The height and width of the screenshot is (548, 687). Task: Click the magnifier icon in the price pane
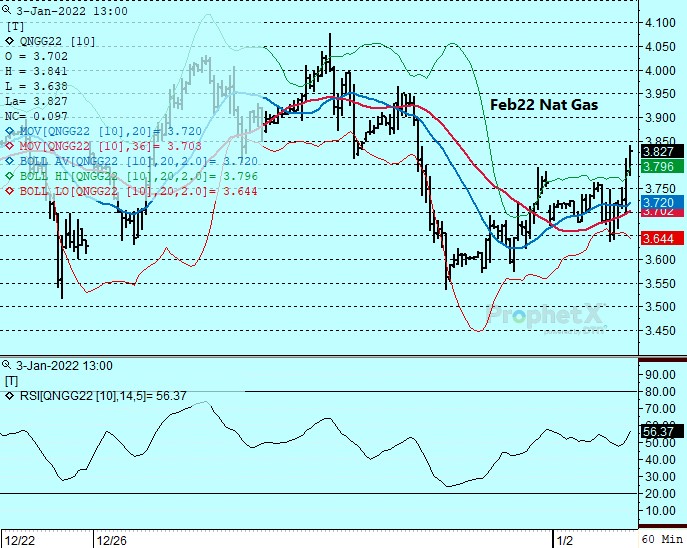pos(8,10)
